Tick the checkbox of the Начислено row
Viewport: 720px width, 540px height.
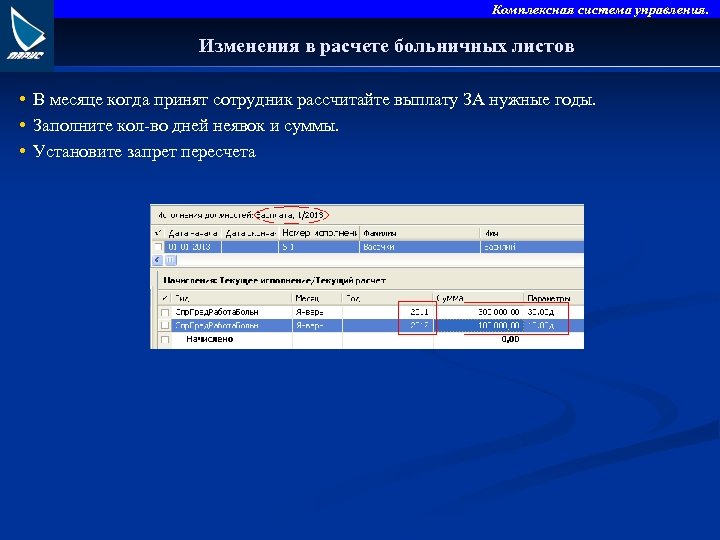click(165, 339)
